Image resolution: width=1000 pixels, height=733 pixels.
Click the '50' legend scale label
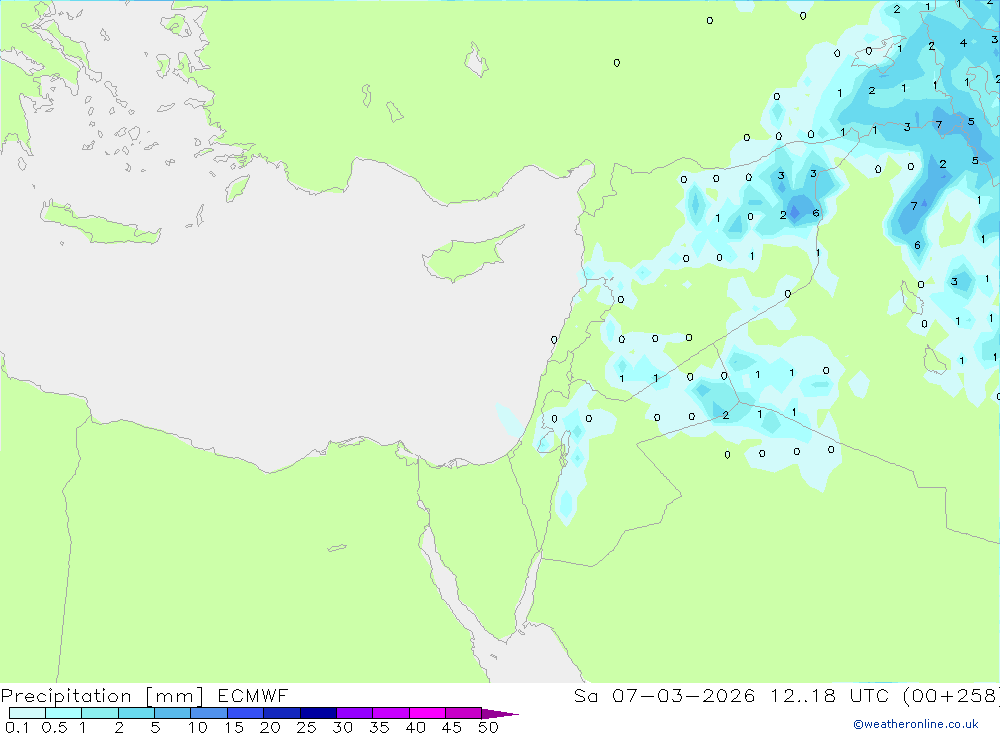coord(489,727)
